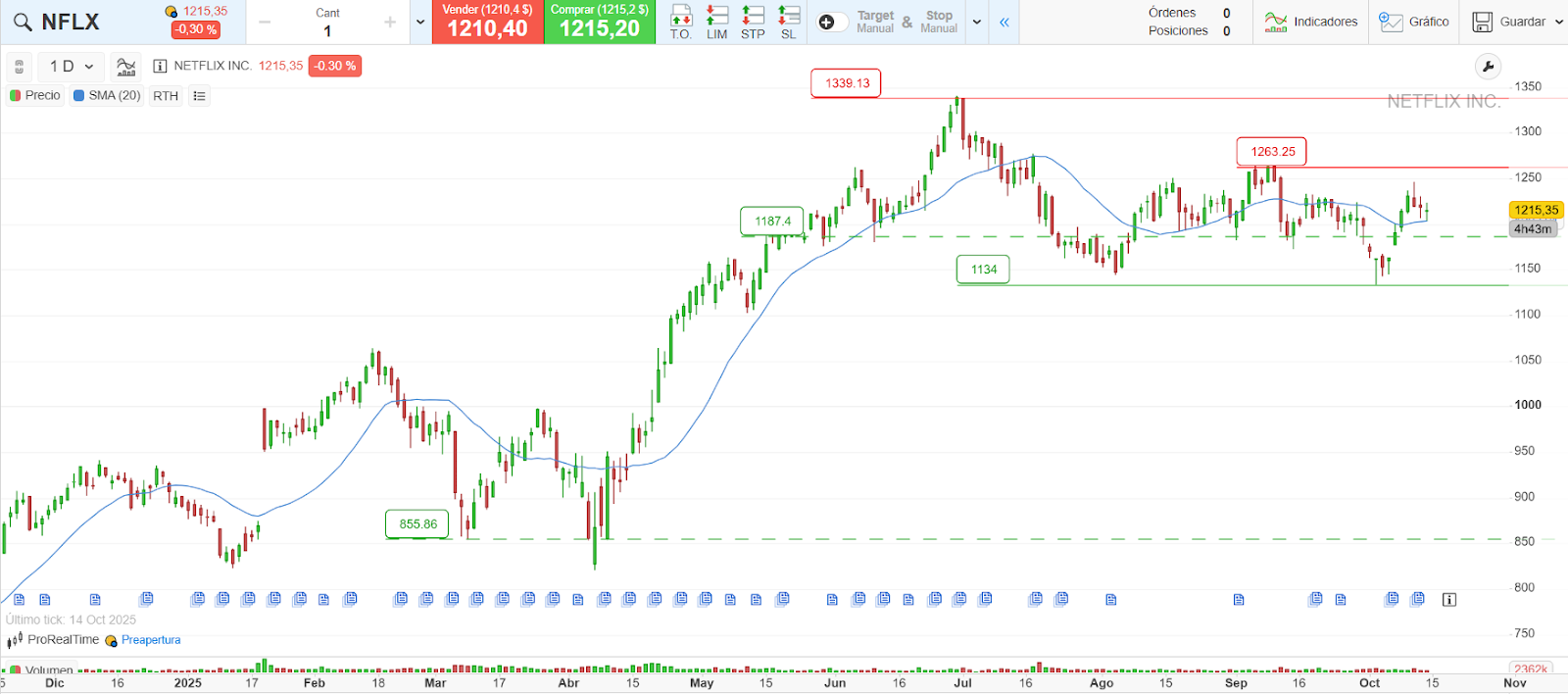
Task: Open the Indicadores menu
Action: click(1311, 22)
